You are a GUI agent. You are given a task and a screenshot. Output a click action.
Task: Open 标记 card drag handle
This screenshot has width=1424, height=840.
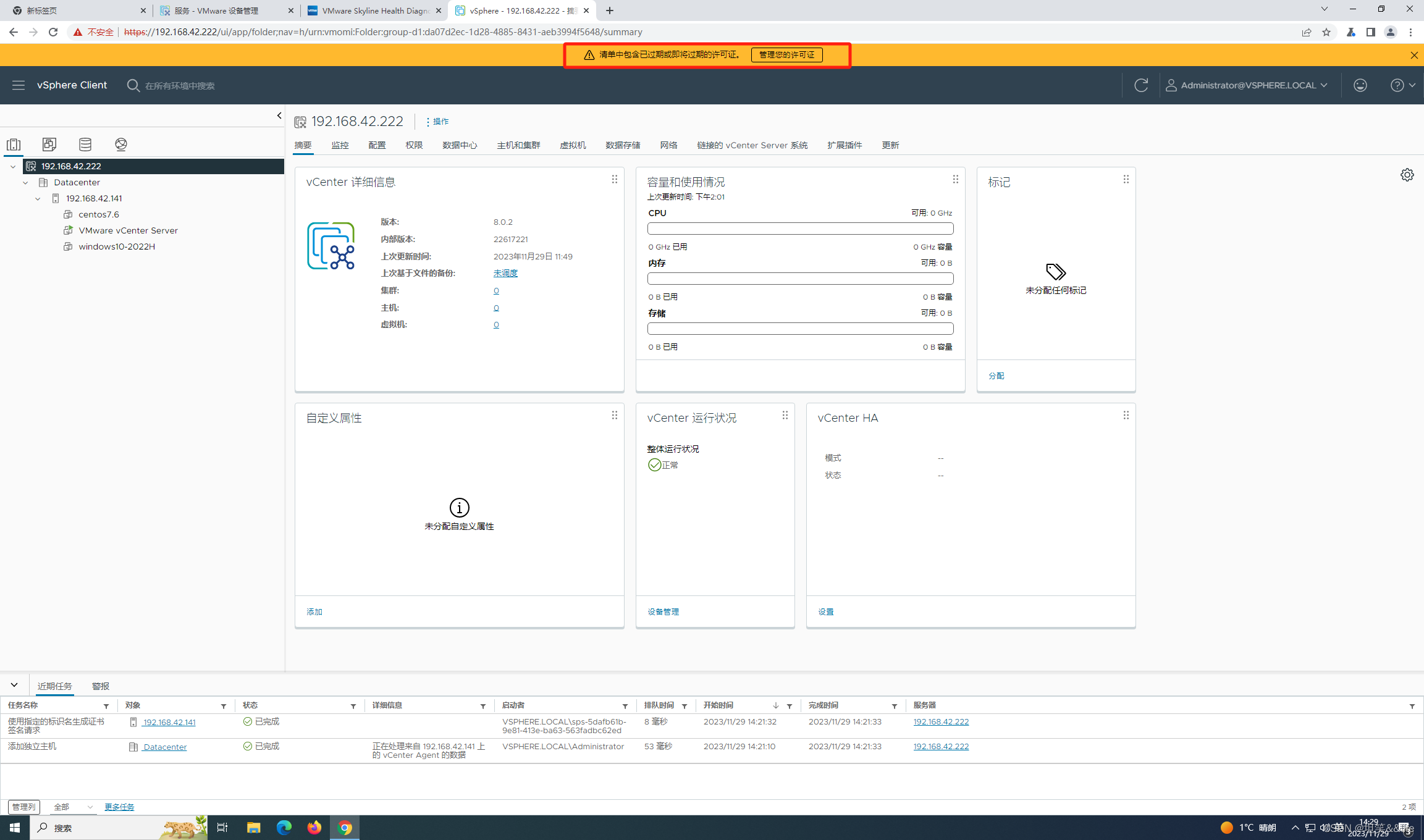click(x=1126, y=179)
